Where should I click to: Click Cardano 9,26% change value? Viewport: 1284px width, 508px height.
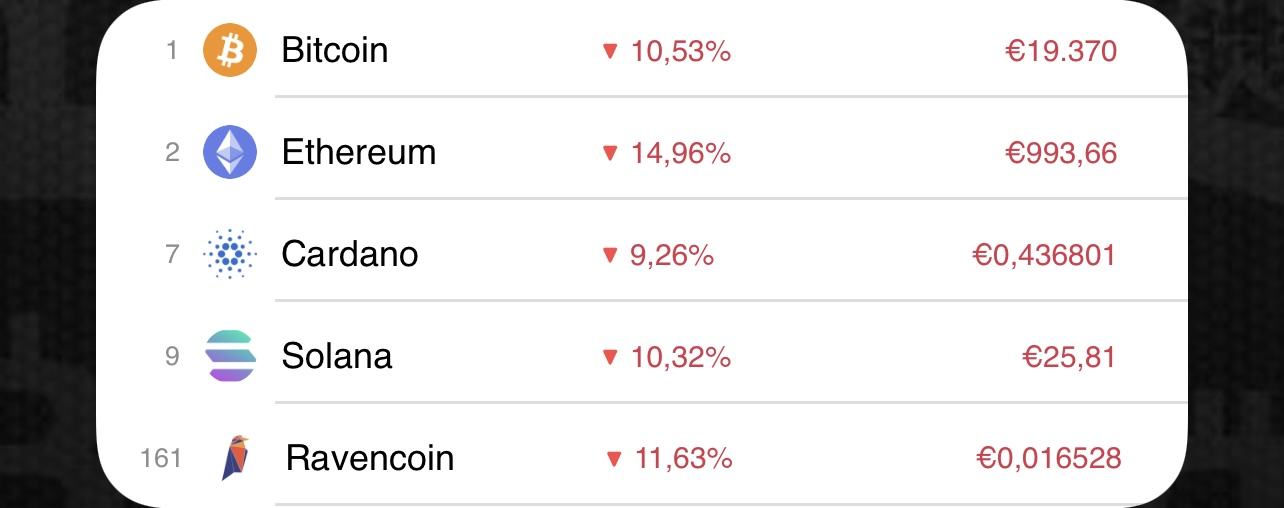click(x=671, y=255)
